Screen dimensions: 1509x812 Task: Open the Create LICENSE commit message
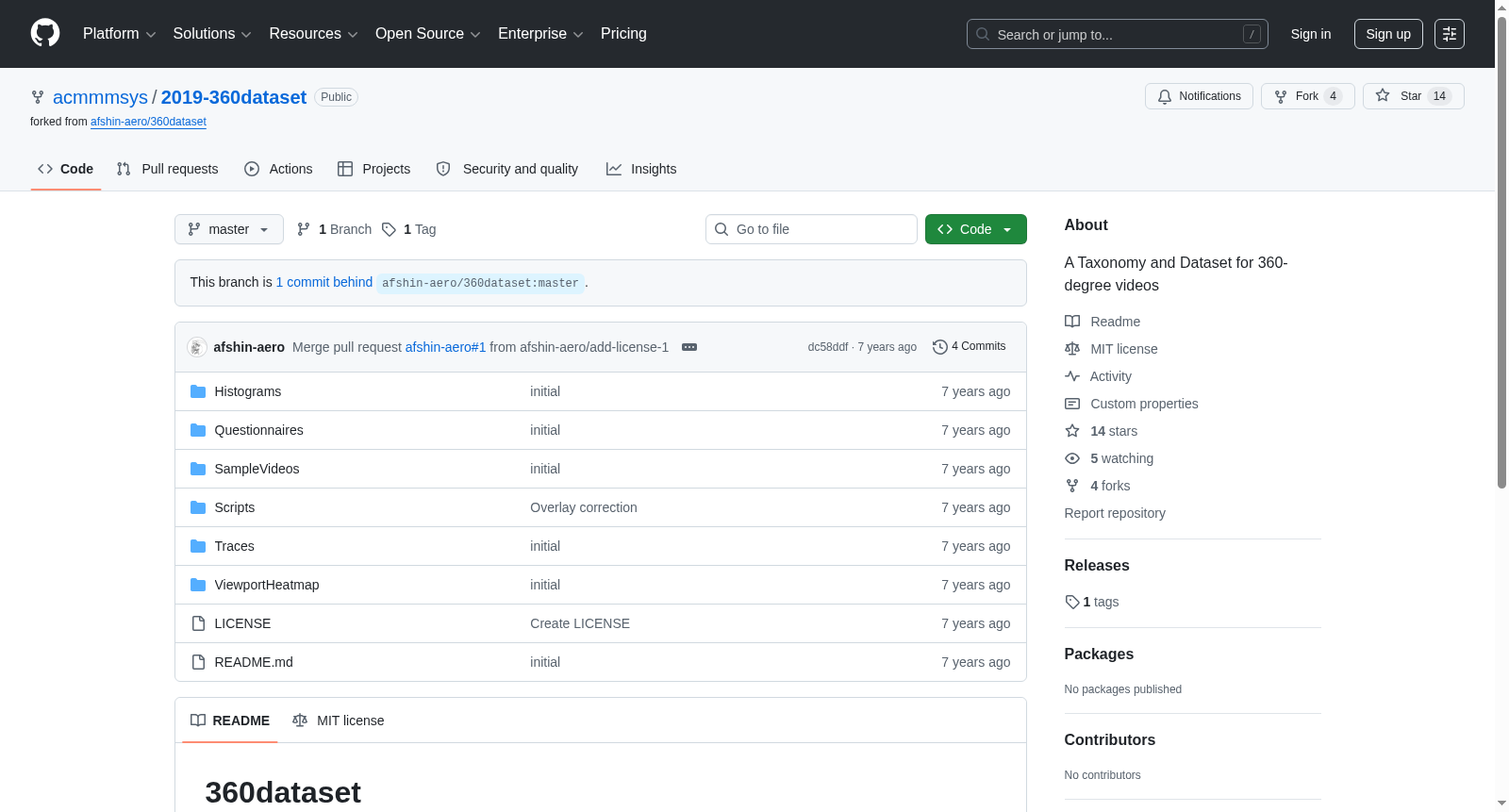coord(579,623)
